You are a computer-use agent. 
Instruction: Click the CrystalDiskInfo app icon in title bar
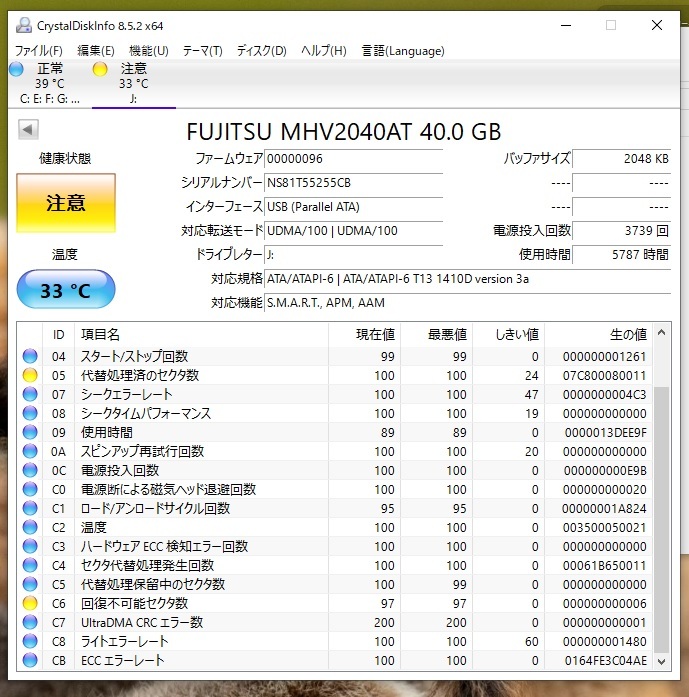point(24,26)
